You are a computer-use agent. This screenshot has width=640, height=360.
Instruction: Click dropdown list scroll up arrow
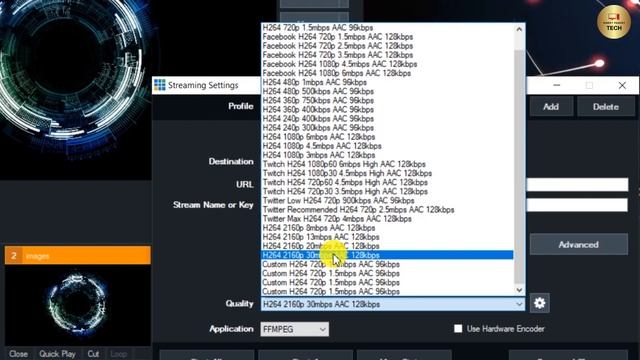click(x=519, y=29)
